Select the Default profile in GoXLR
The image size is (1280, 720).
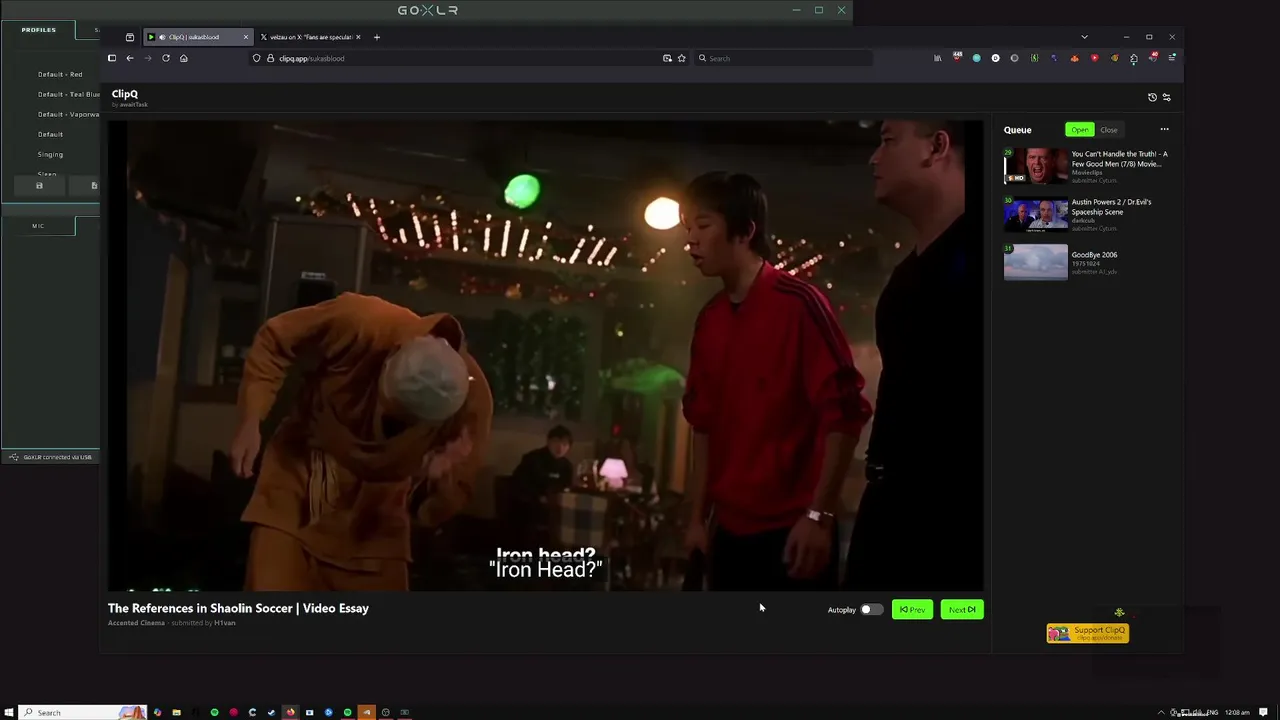pos(50,134)
